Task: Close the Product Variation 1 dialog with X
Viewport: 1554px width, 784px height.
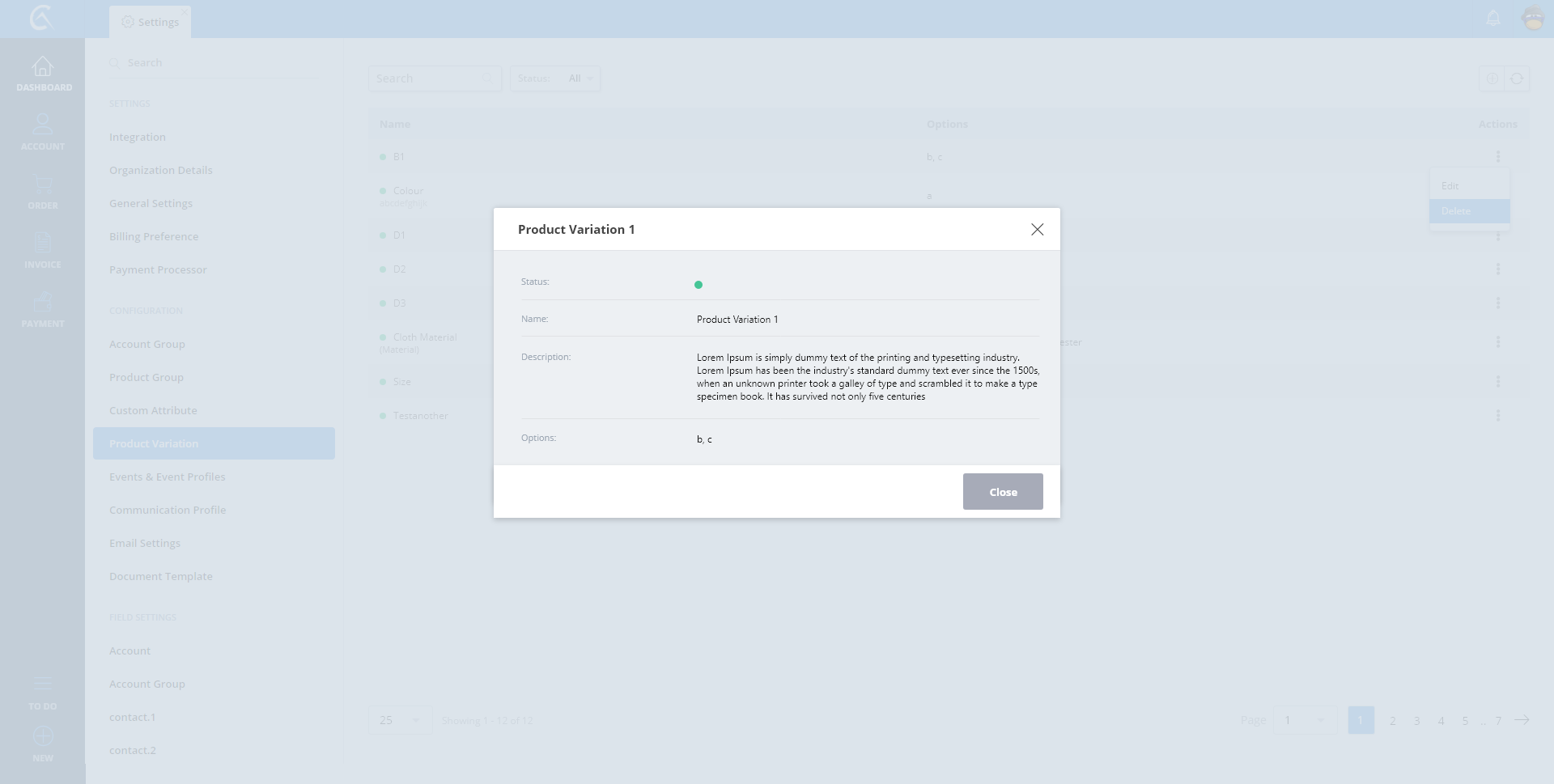Action: coord(1037,230)
